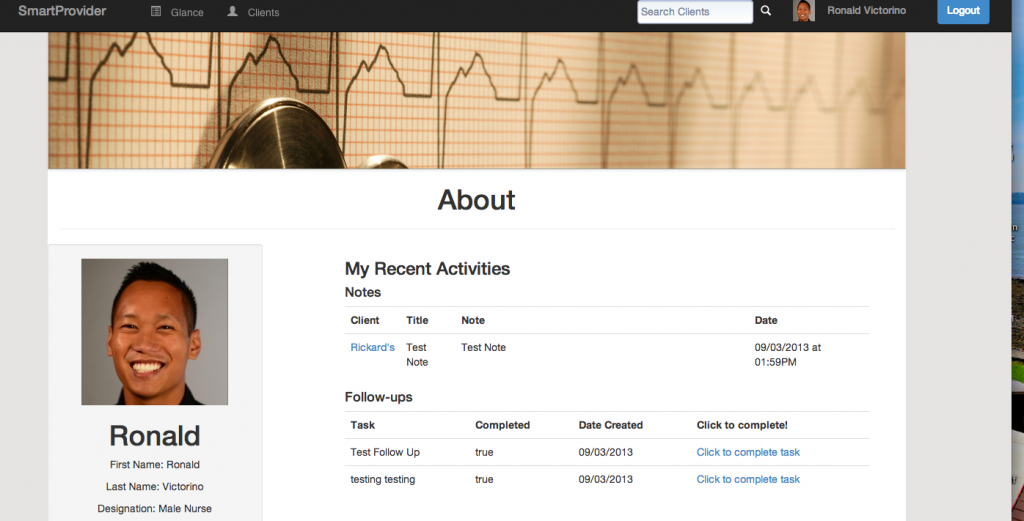Viewport: 1024px width, 521px height.
Task: Click the Glance list icon
Action: pyautogui.click(x=156, y=11)
